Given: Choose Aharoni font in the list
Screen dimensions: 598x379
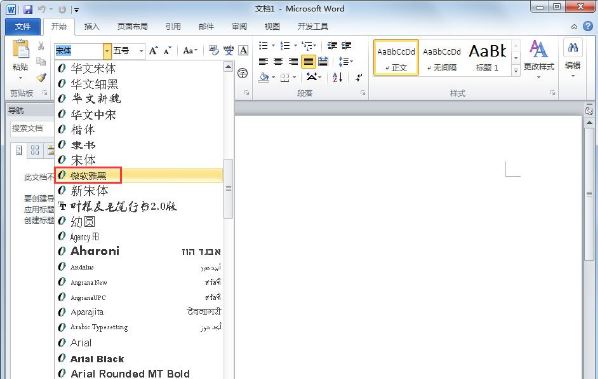Looking at the screenshot, I should 139,251.
